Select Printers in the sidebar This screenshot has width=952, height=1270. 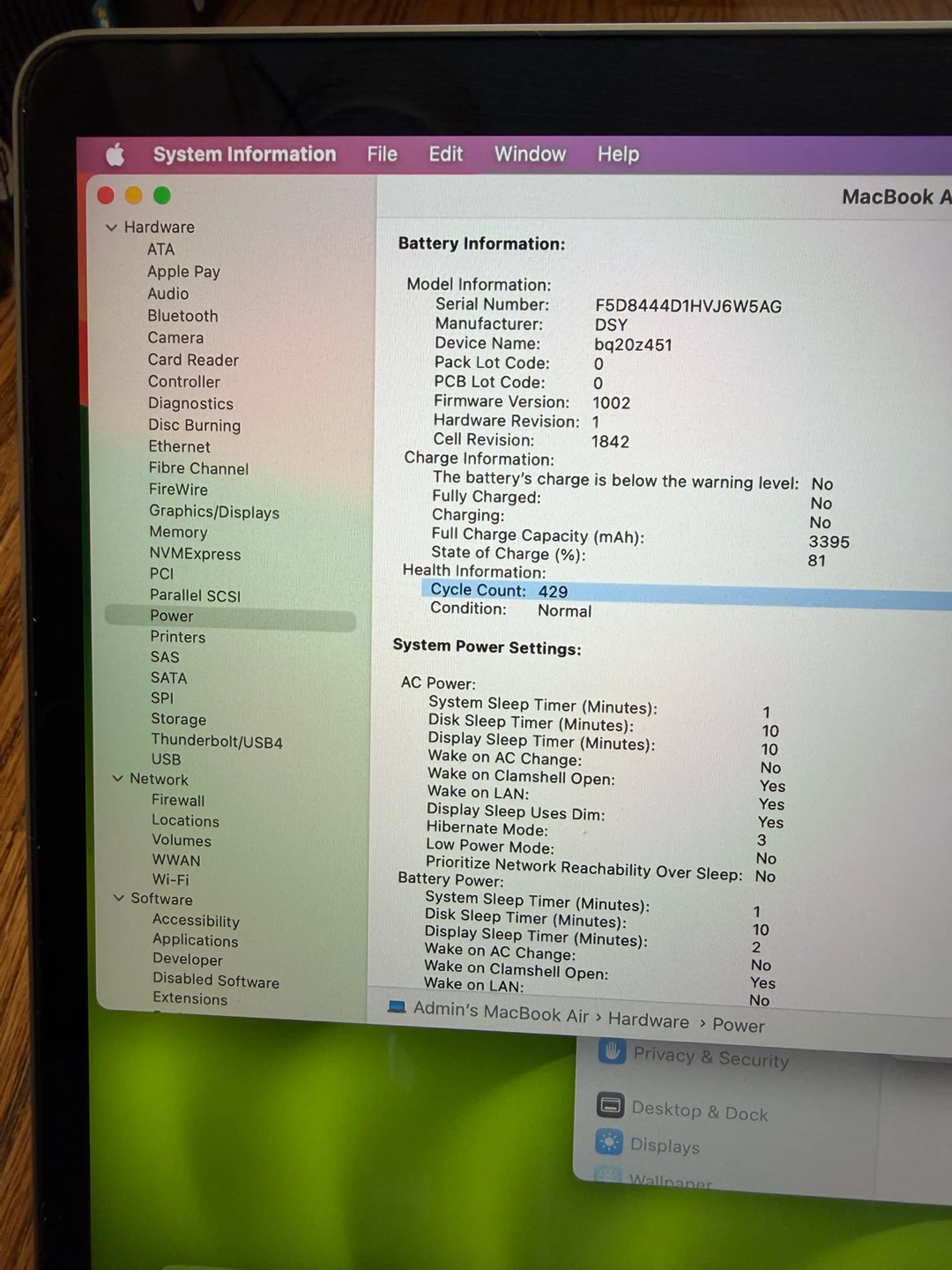coord(177,637)
